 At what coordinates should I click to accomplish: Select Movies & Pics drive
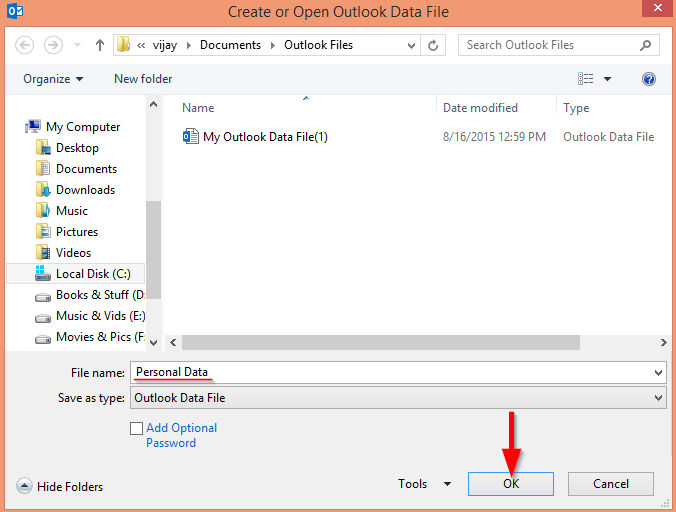click(100, 337)
